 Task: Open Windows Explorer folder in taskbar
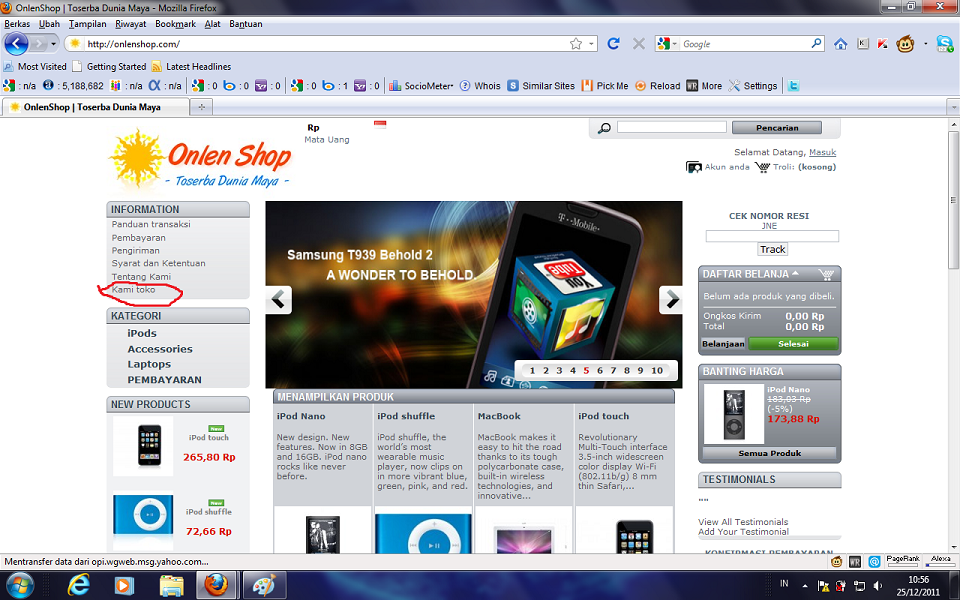click(171, 585)
